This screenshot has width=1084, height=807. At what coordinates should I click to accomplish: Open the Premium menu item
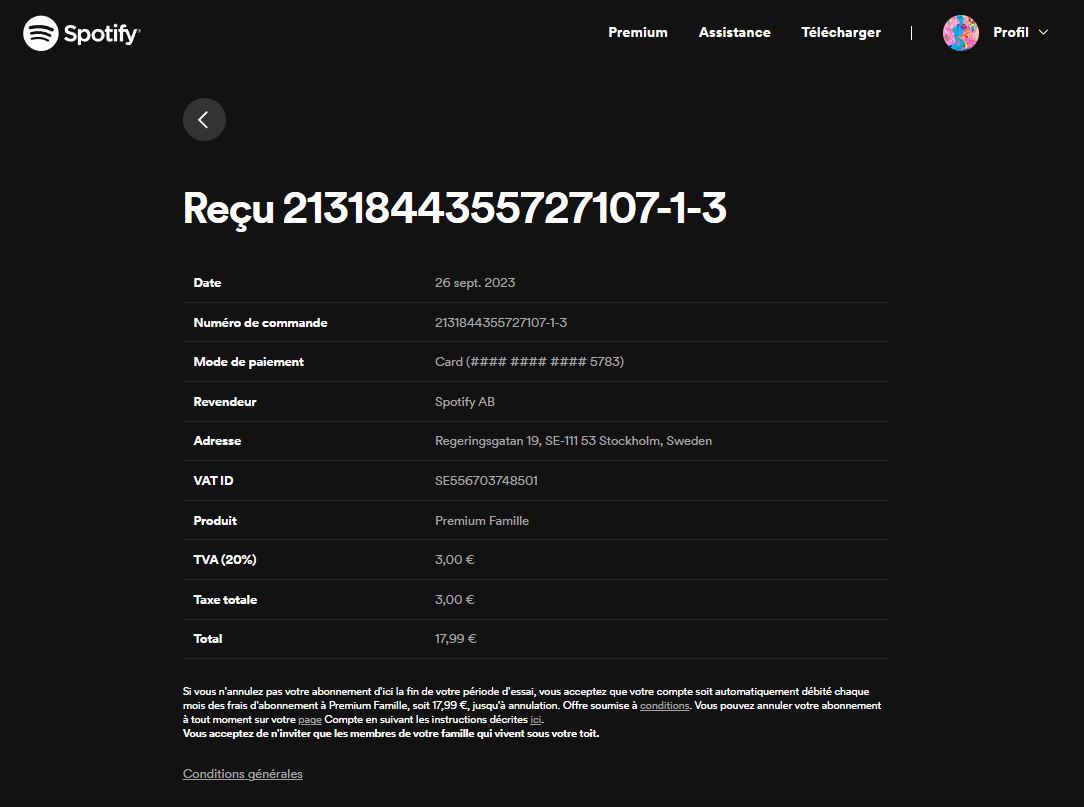coord(637,33)
